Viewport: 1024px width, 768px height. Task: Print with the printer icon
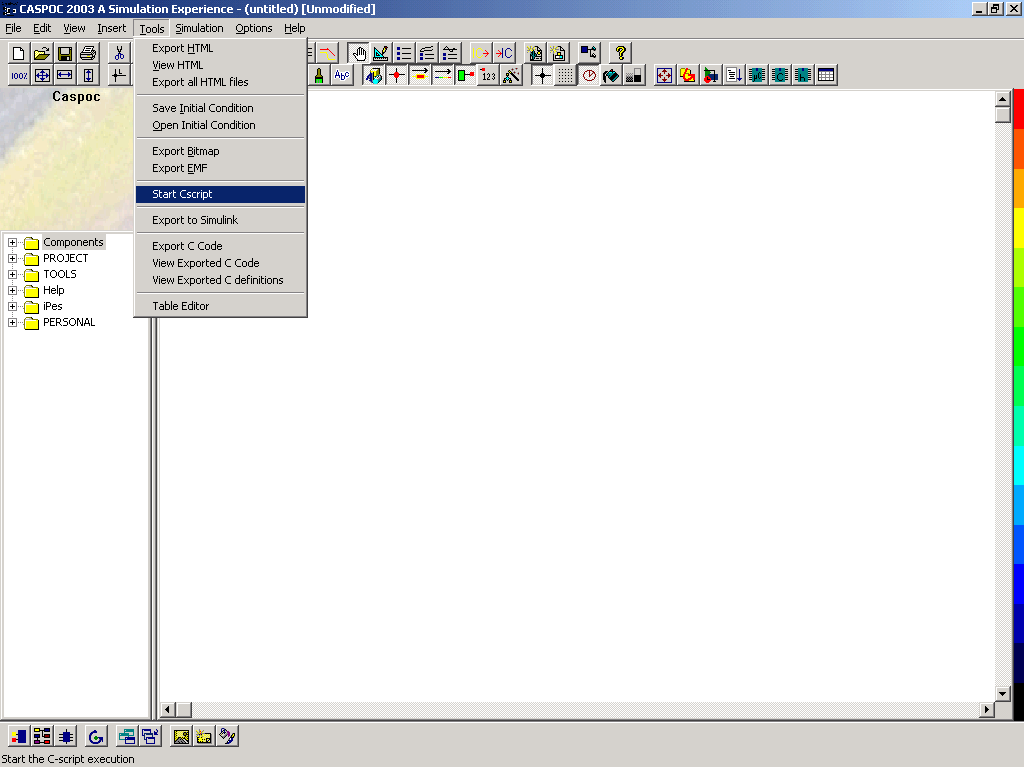click(x=88, y=53)
